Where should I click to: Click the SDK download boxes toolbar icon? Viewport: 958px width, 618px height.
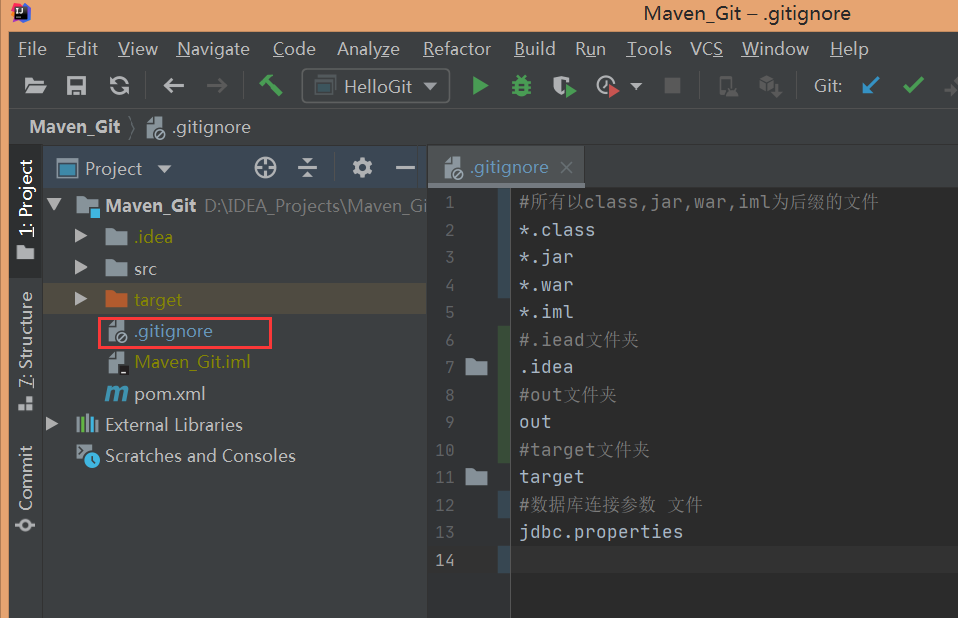point(770,86)
